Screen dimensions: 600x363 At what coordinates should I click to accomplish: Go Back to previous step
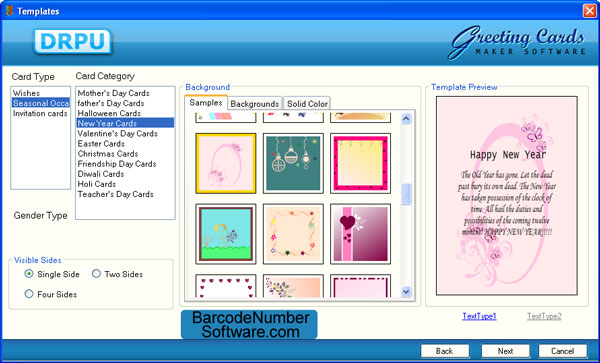pos(445,351)
